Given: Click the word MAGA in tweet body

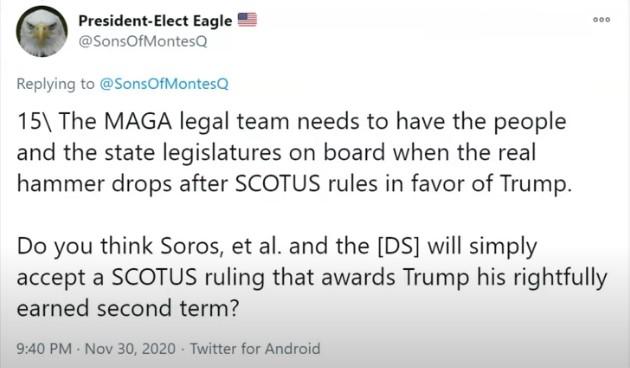Looking at the screenshot, I should [138, 122].
